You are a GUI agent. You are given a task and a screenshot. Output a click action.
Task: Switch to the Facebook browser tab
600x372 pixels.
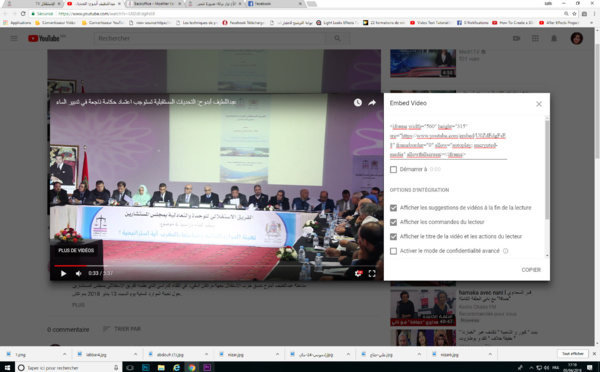point(274,4)
